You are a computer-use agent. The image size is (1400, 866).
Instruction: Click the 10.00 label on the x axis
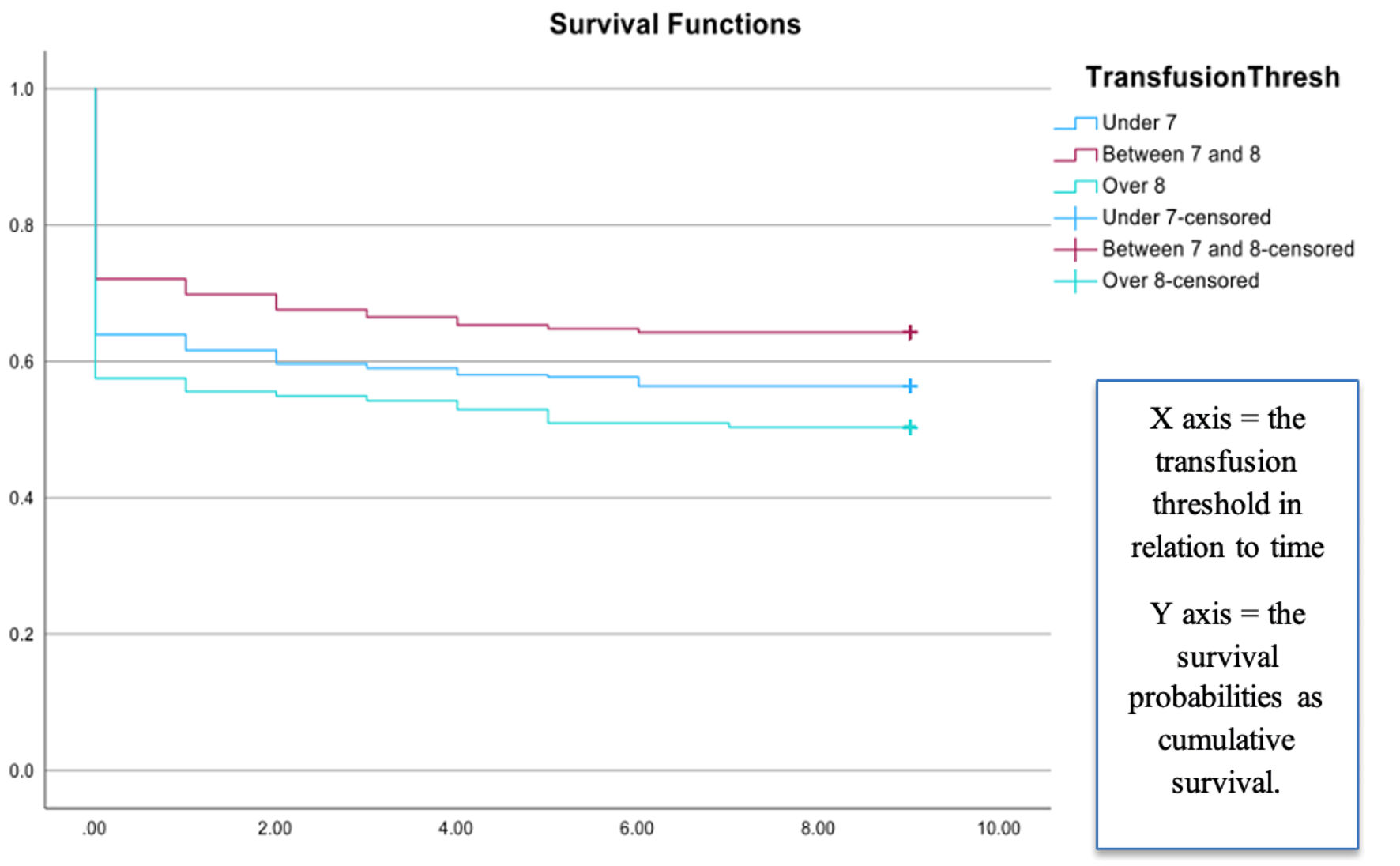click(999, 828)
